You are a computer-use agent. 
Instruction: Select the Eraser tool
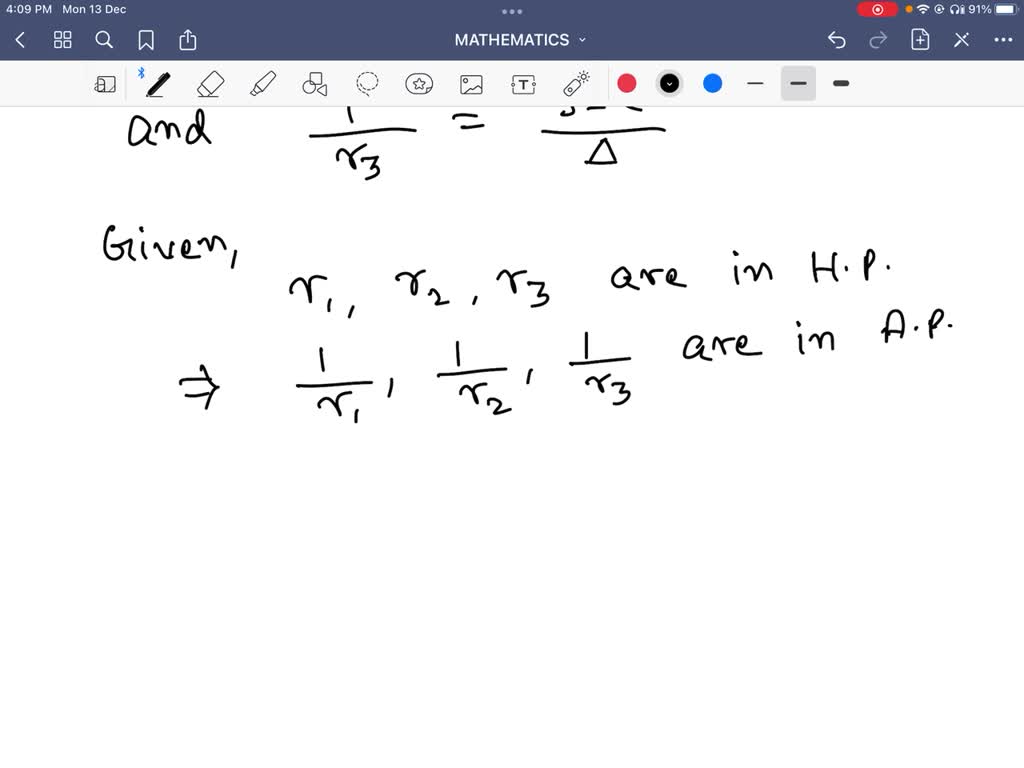(210, 83)
